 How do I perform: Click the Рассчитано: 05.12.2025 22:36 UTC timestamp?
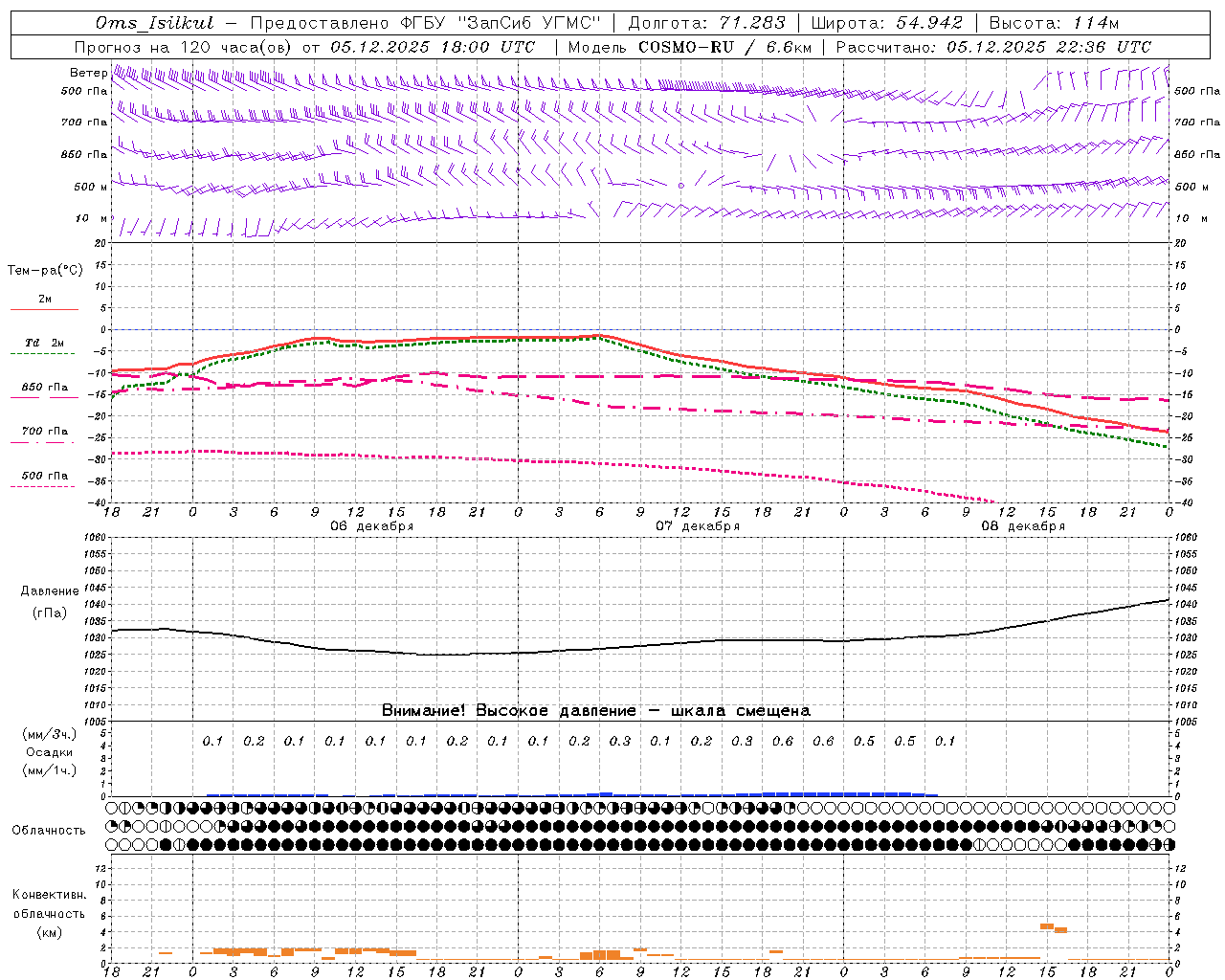(x=993, y=47)
